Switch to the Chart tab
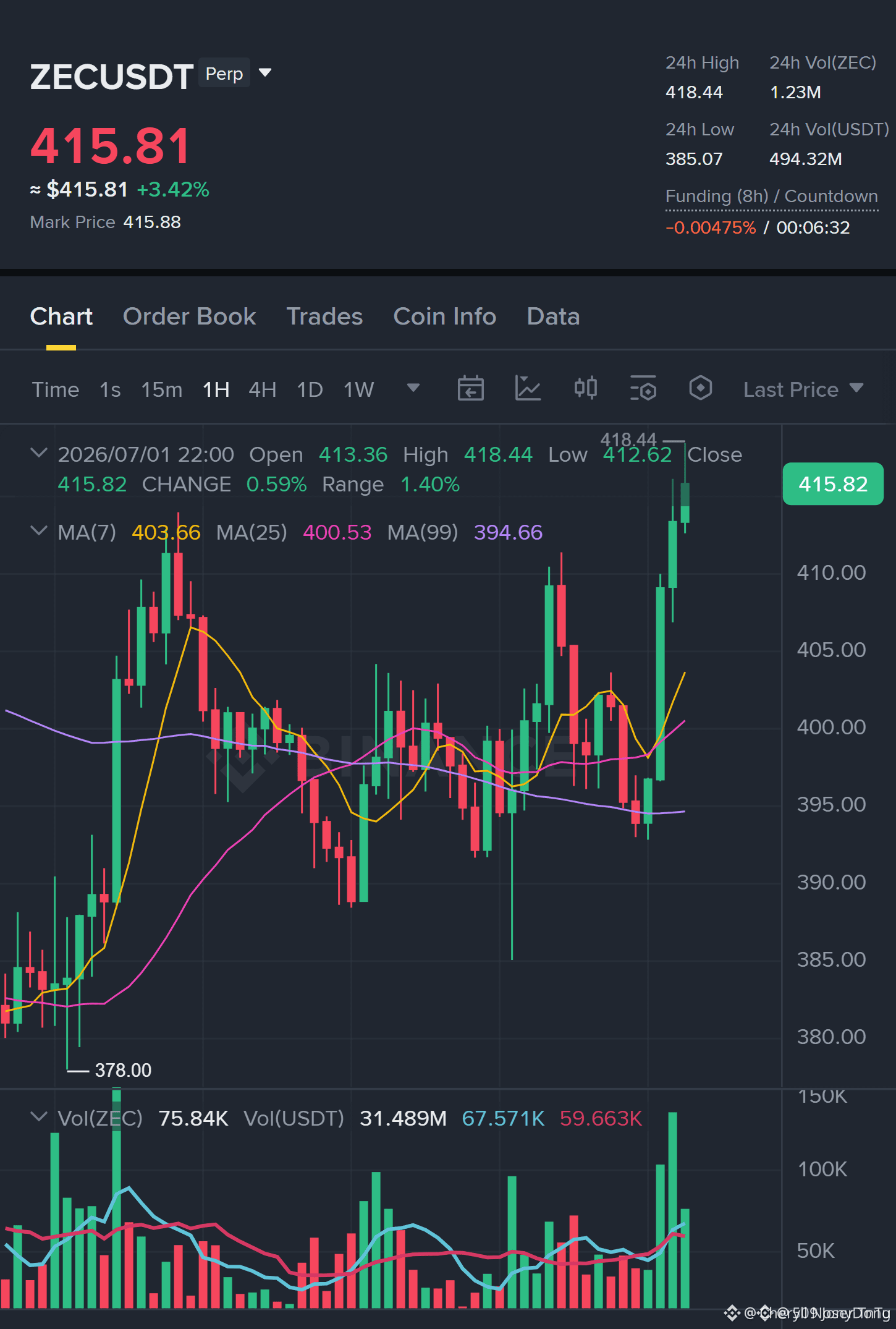 [x=61, y=316]
